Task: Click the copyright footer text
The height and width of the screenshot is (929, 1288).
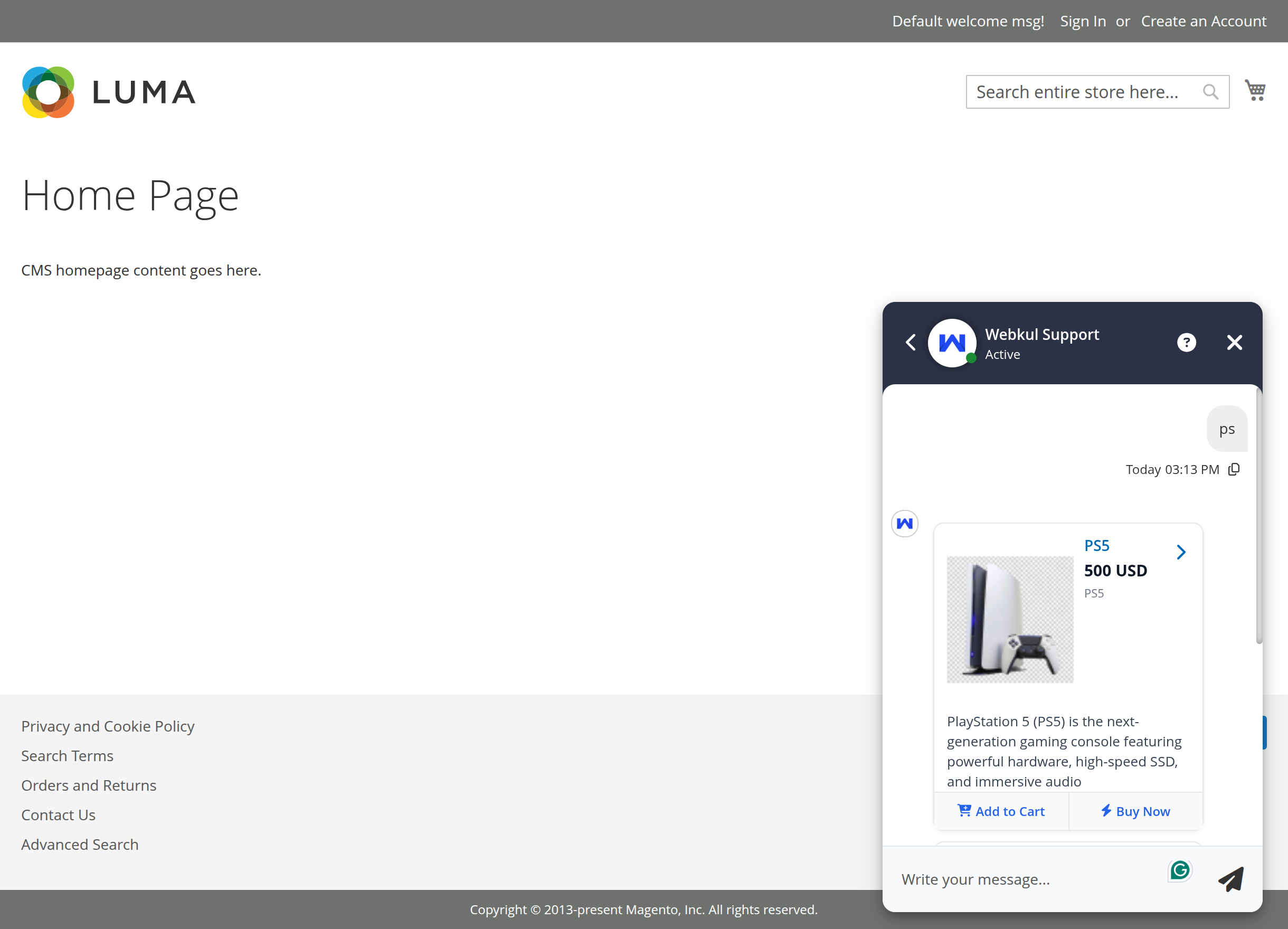Action: pos(643,909)
